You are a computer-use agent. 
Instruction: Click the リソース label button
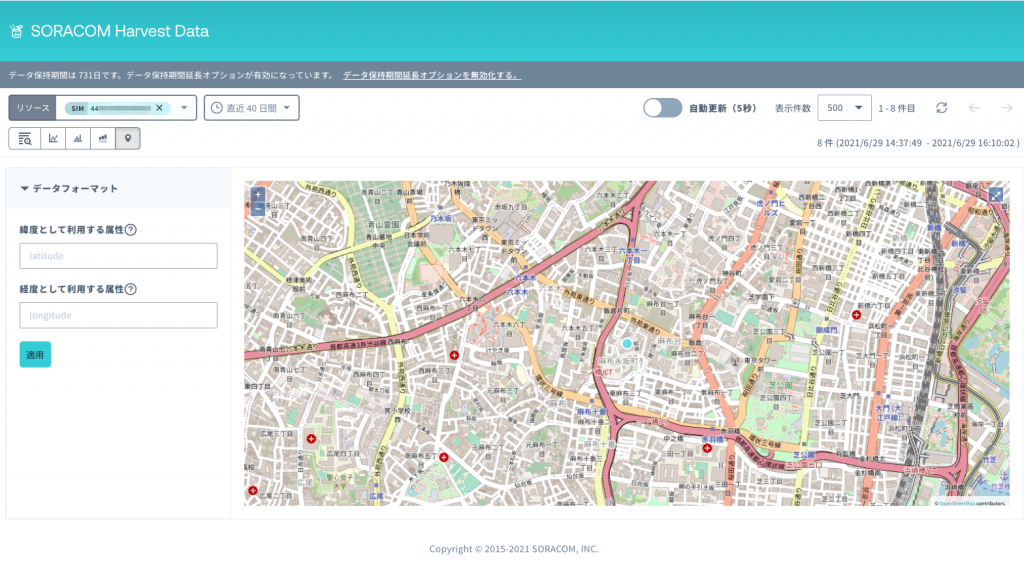pyautogui.click(x=33, y=108)
